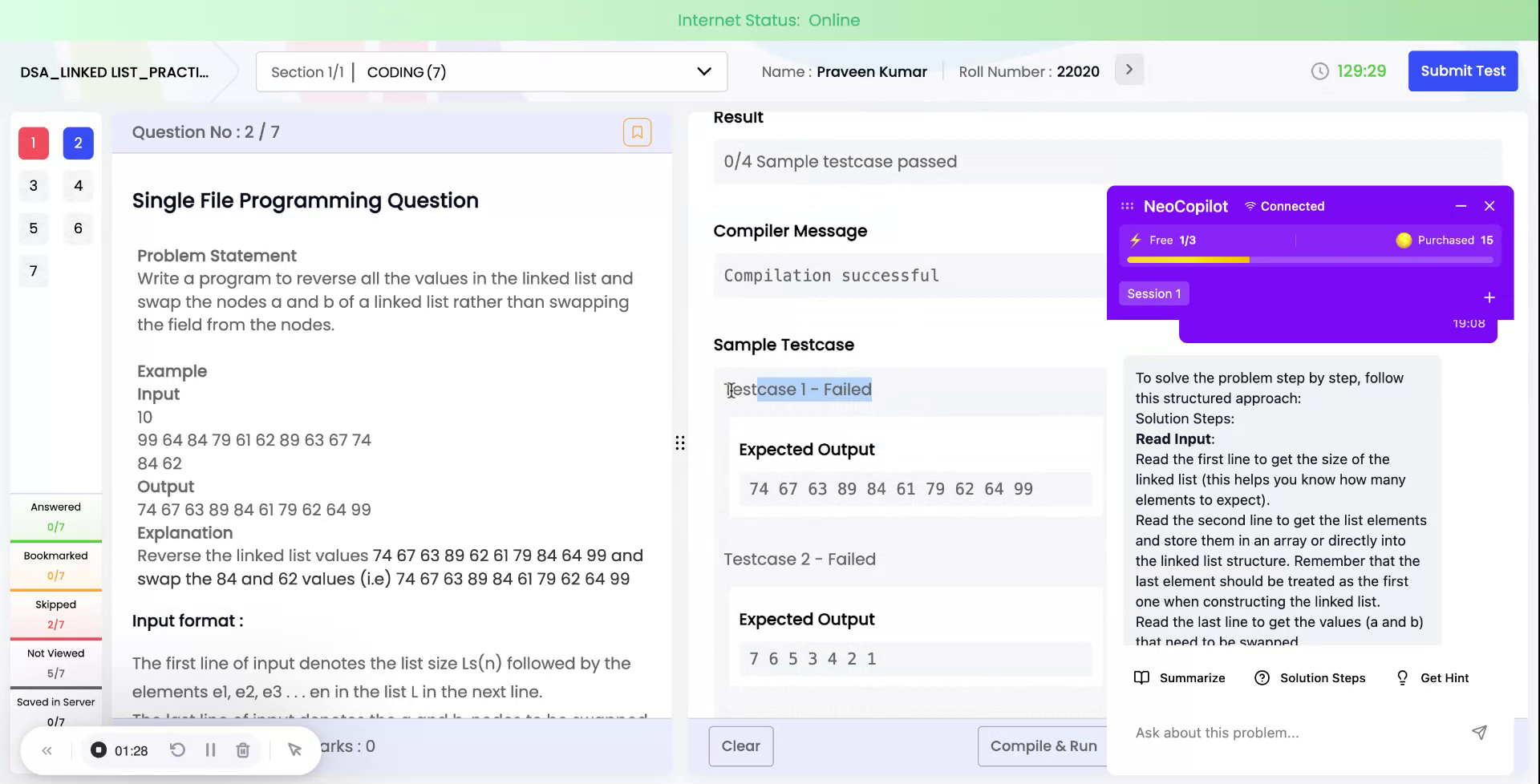
Task: Click the Solution Steps icon
Action: click(1260, 677)
